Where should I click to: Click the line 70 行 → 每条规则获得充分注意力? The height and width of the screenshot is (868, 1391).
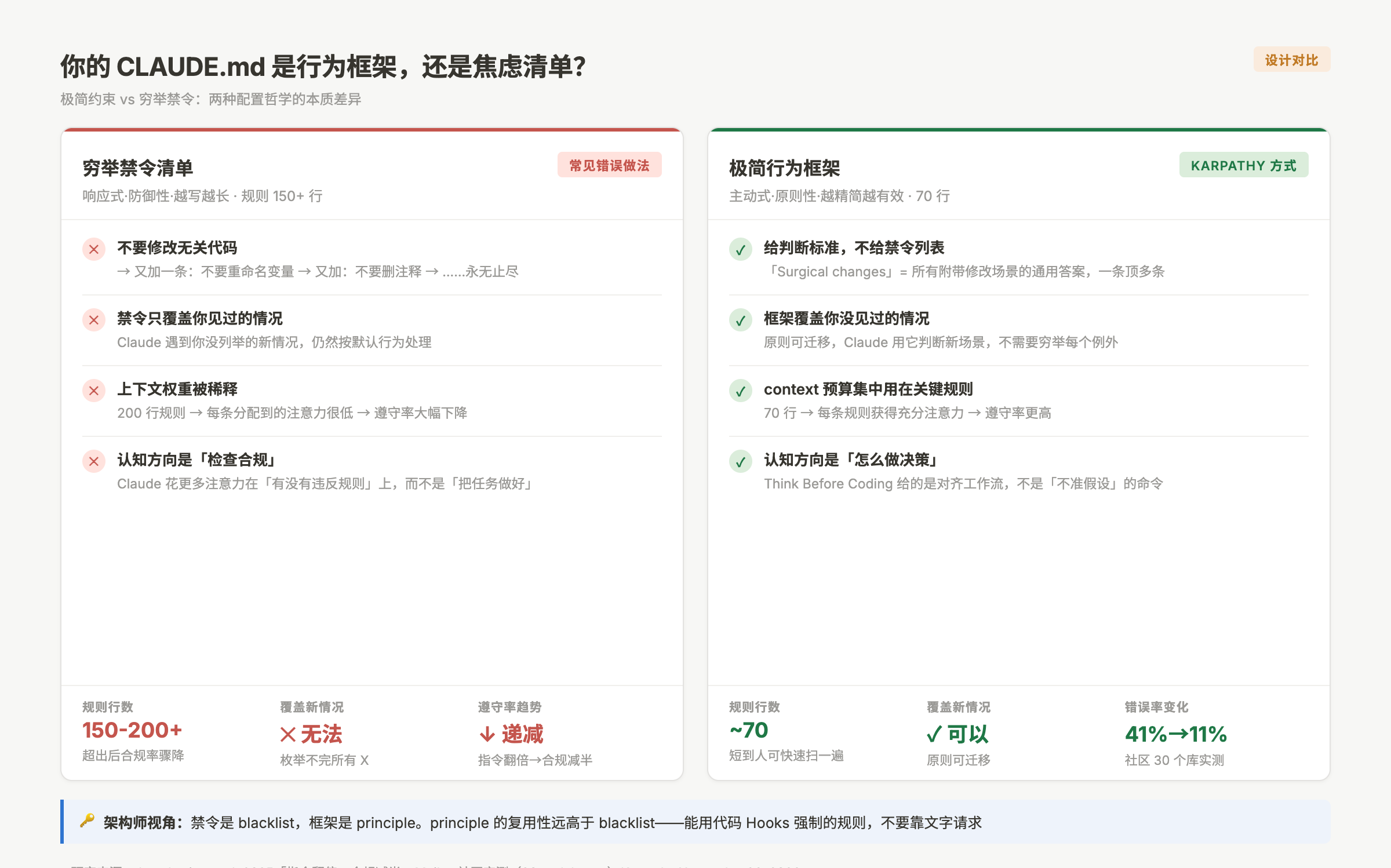(x=908, y=413)
